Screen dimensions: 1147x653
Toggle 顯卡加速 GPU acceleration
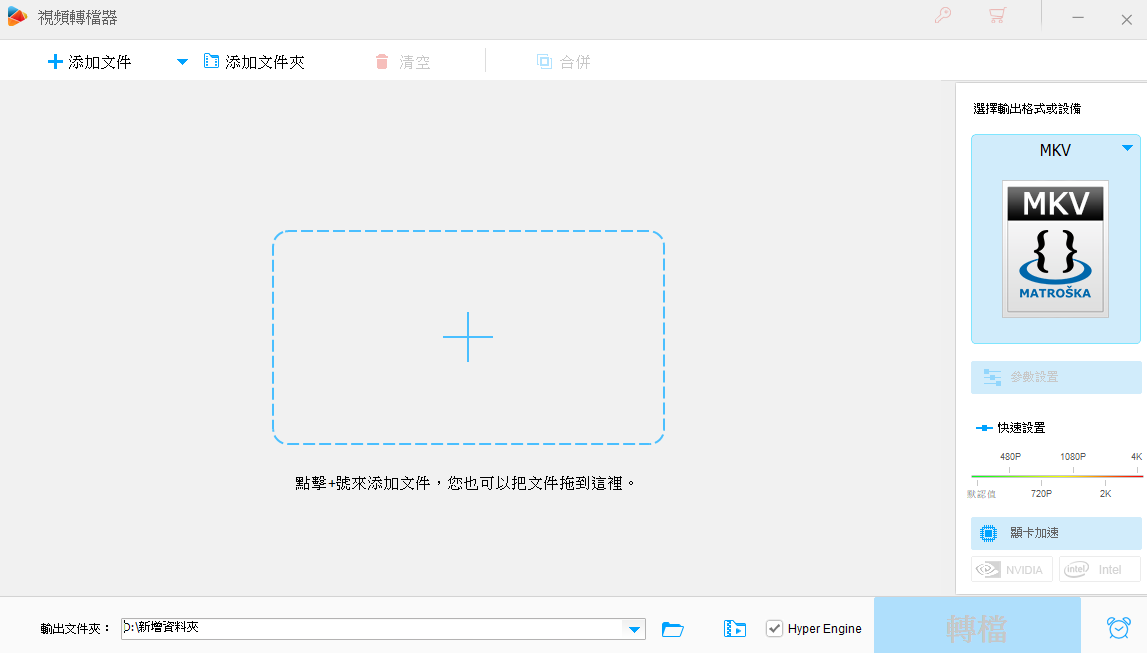pos(1056,533)
